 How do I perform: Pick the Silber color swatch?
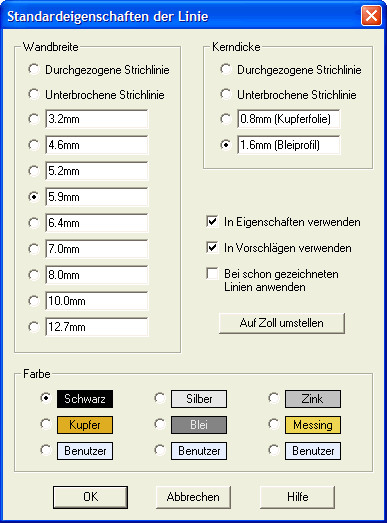point(199,399)
